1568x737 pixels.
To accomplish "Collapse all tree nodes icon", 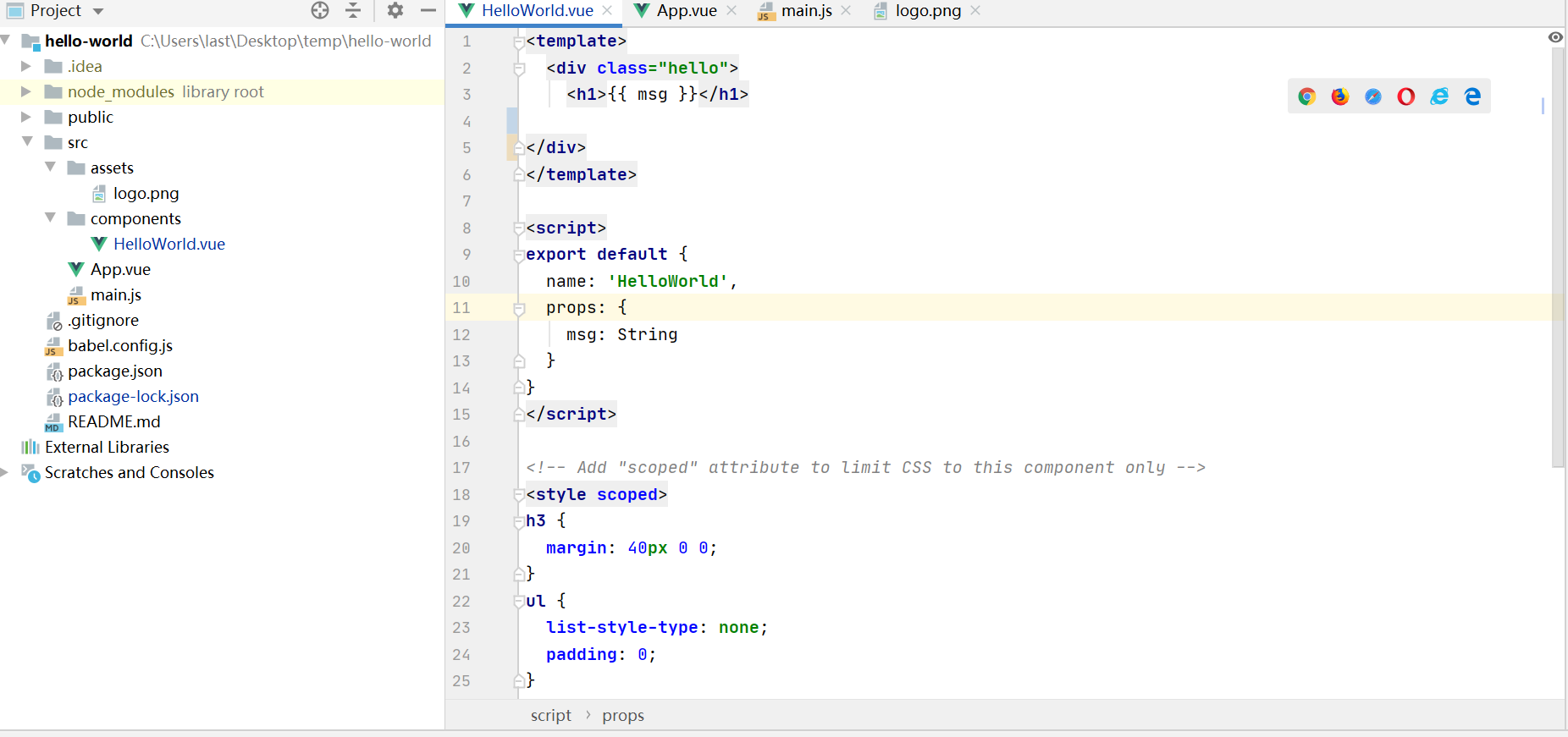I will pyautogui.click(x=353, y=10).
